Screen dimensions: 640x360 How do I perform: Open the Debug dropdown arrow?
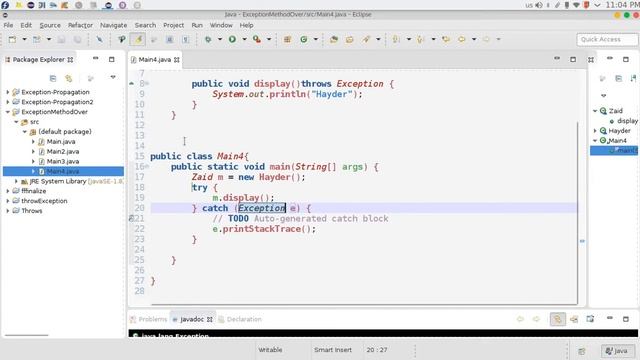(x=220, y=39)
